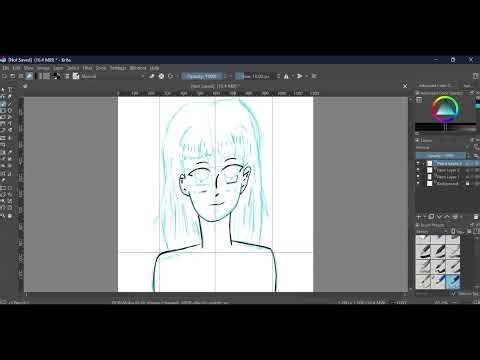Viewport: 480px width, 360px height.
Task: Open the Edit menu
Action: coord(16,68)
